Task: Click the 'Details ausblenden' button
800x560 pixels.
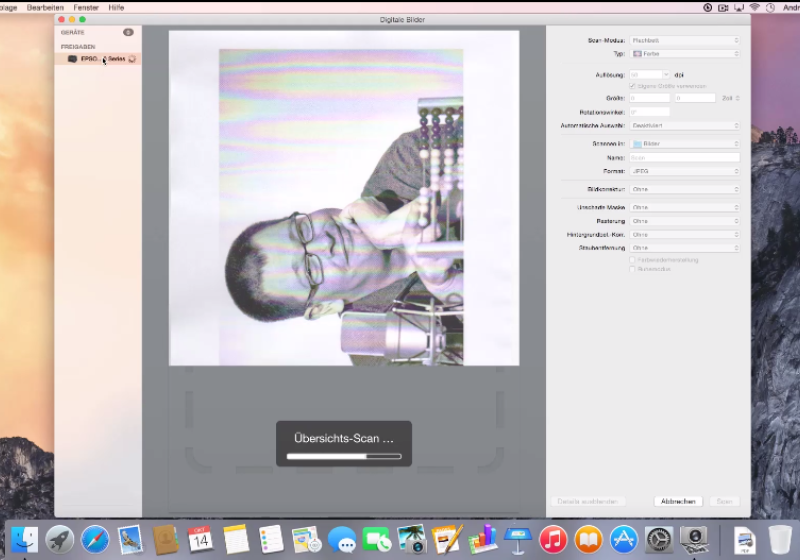Action: [590, 501]
